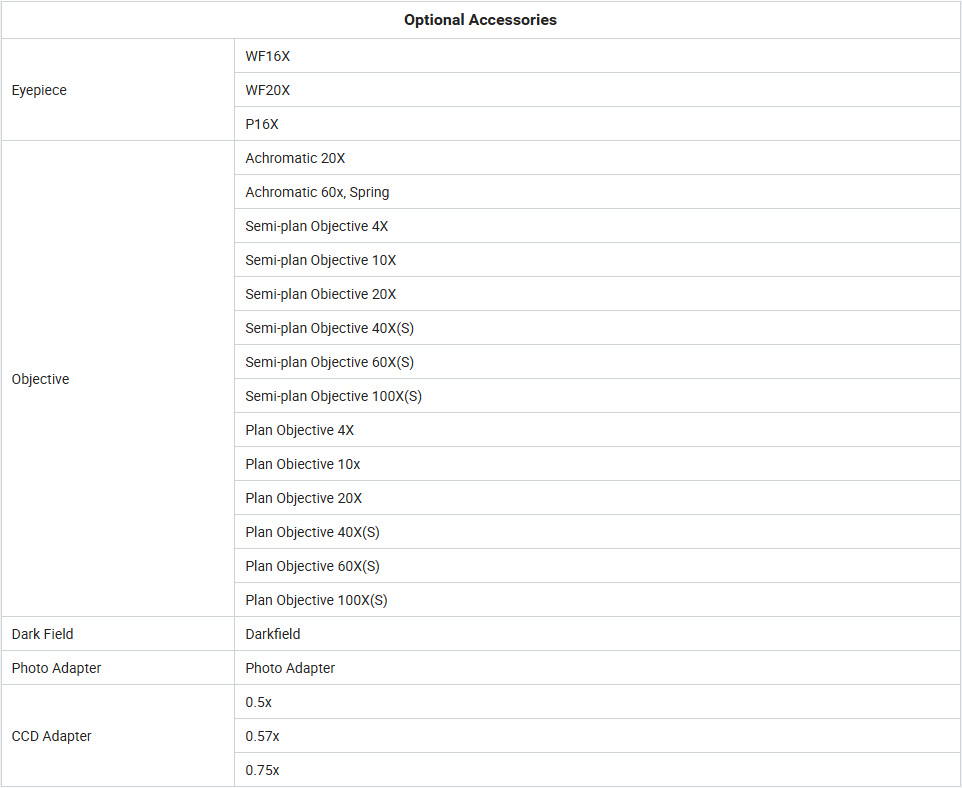Click the Optional Accessories table header
The width and height of the screenshot is (962, 788).
(x=480, y=20)
